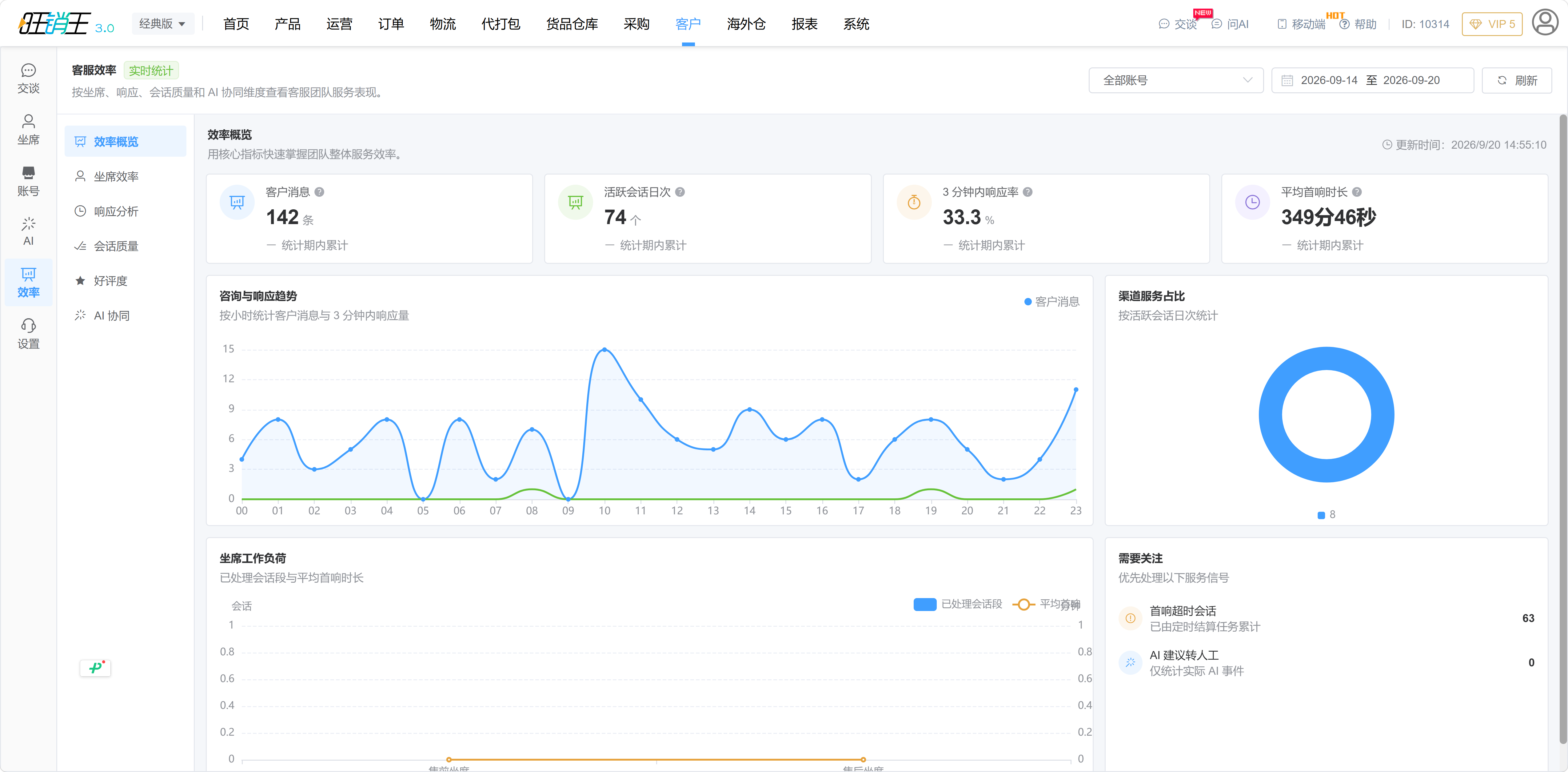Image resolution: width=1568 pixels, height=772 pixels.
Task: Expand the 经典版 version dropdown
Action: [162, 24]
